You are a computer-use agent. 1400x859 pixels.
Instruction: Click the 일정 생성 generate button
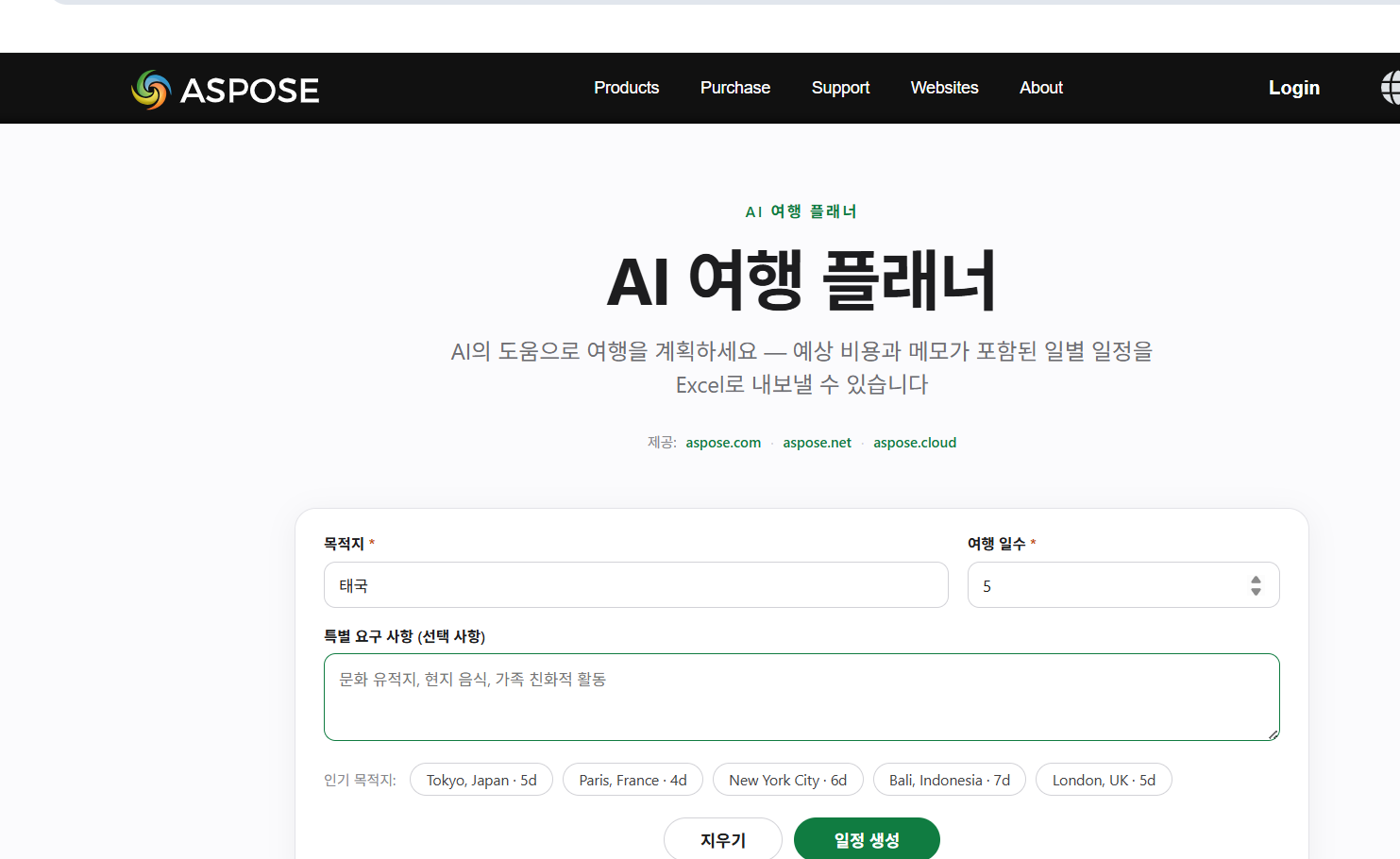[867, 839]
